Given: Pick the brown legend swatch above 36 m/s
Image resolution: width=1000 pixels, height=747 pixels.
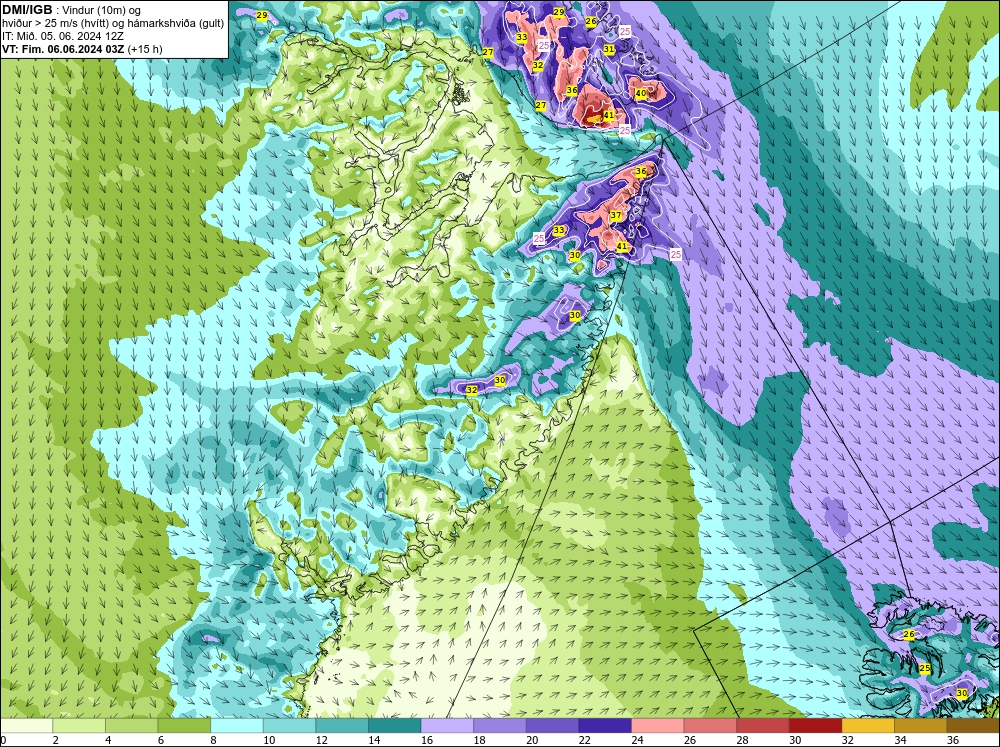Looking at the screenshot, I should pyautogui.click(x=973, y=725).
